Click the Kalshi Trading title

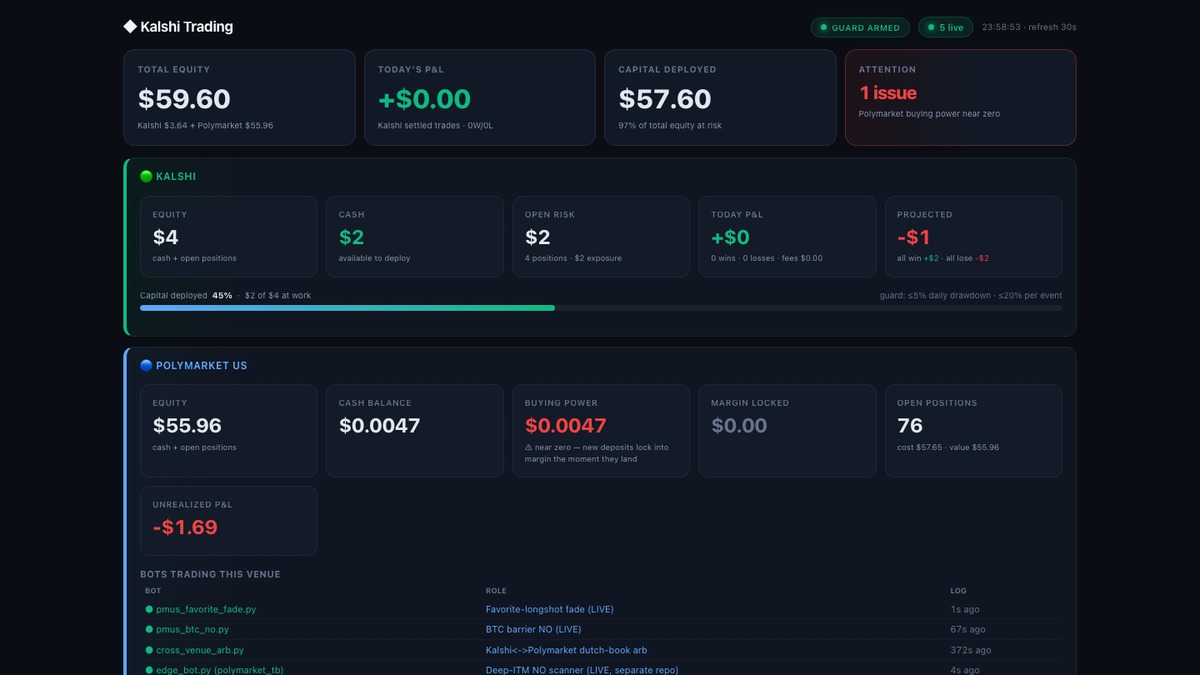click(187, 27)
